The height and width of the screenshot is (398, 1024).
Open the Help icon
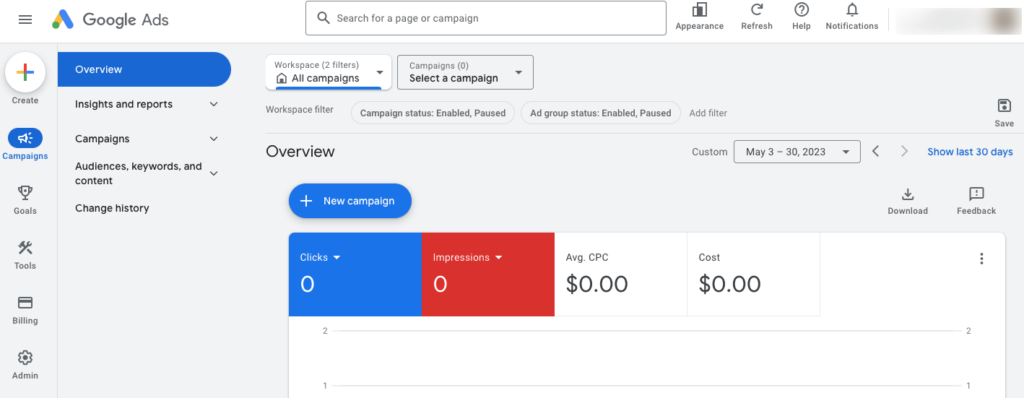(801, 17)
